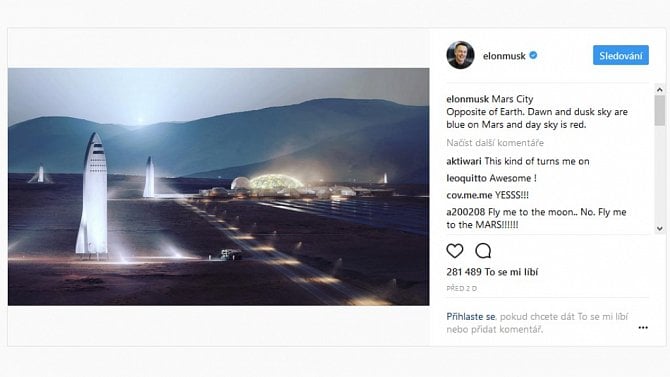Click the comments scrollbar thumb

[660, 110]
